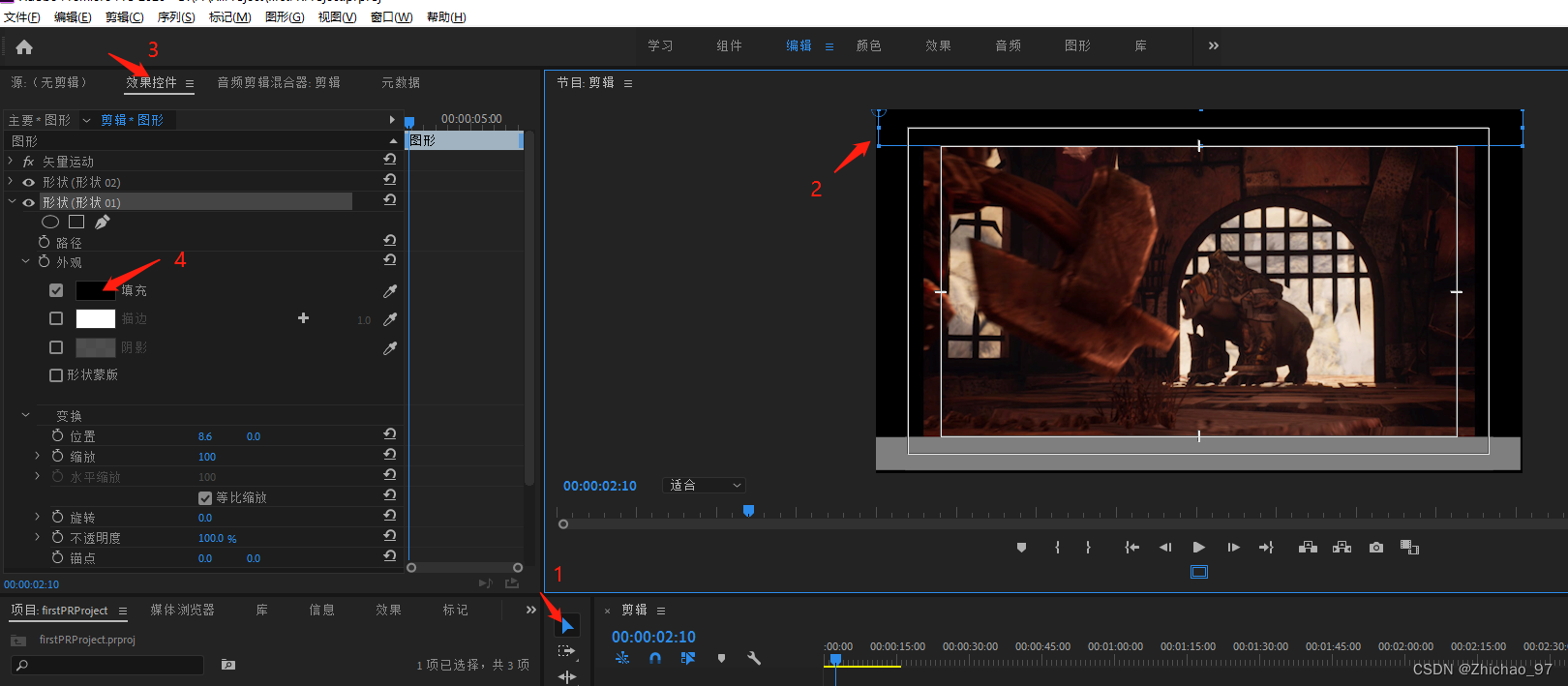
Task: Pick stroke color with eyedropper
Action: tap(390, 318)
